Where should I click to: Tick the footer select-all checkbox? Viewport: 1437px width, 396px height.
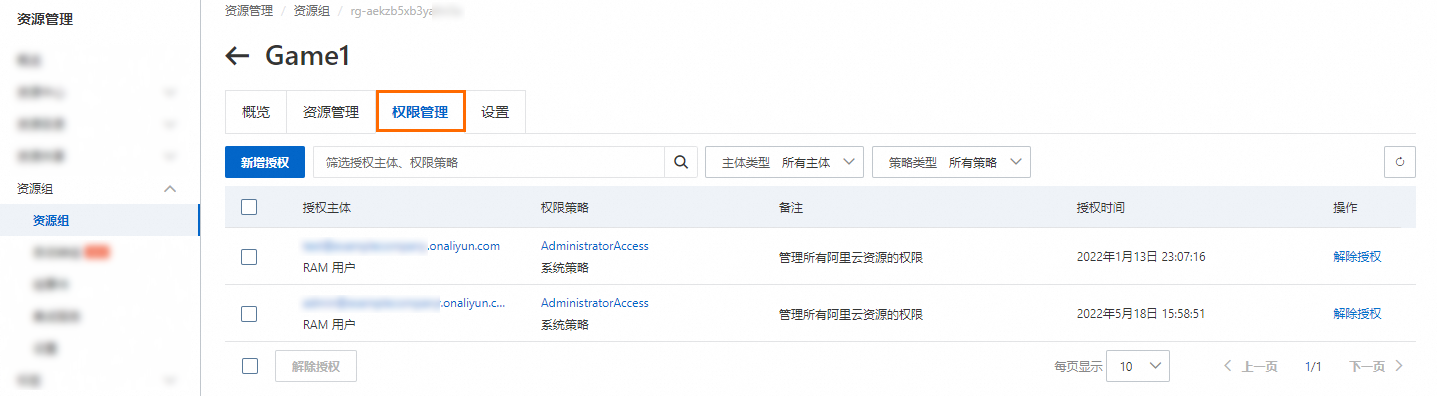click(x=250, y=366)
